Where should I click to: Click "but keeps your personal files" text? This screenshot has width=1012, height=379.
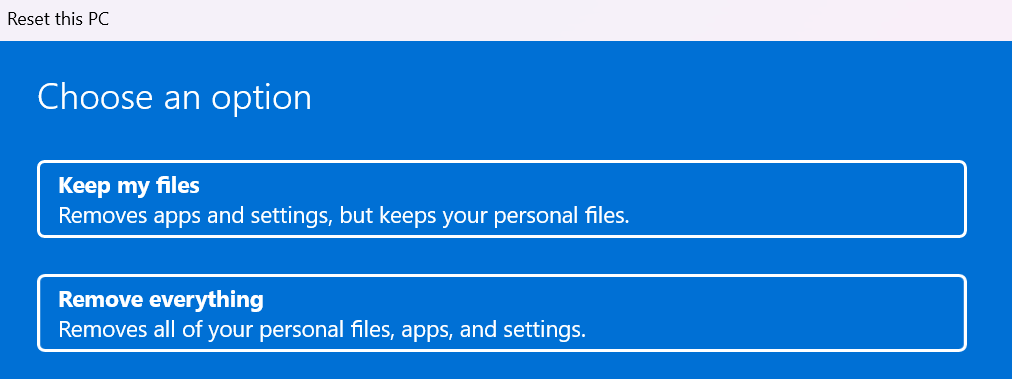coord(483,216)
